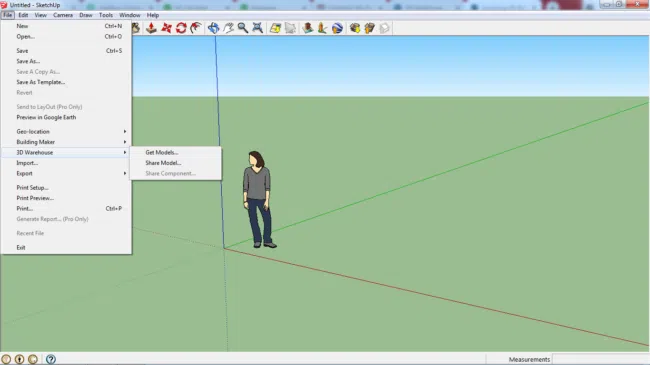Click the greyed Share Component toolbar icon
Screen dimensions: 650x365
pyautogui.click(x=384, y=28)
